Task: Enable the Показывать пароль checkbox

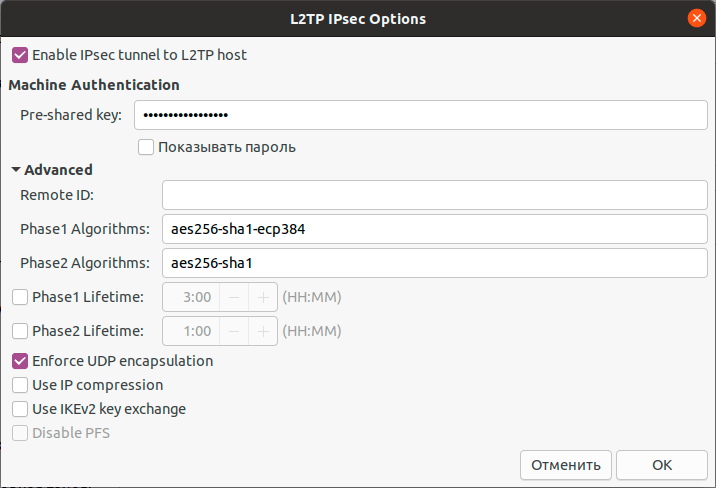Action: click(x=147, y=147)
